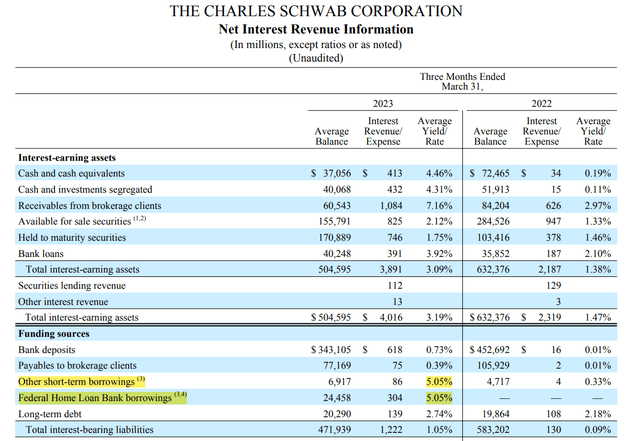Select the 2022 column group header

pyautogui.click(x=541, y=104)
